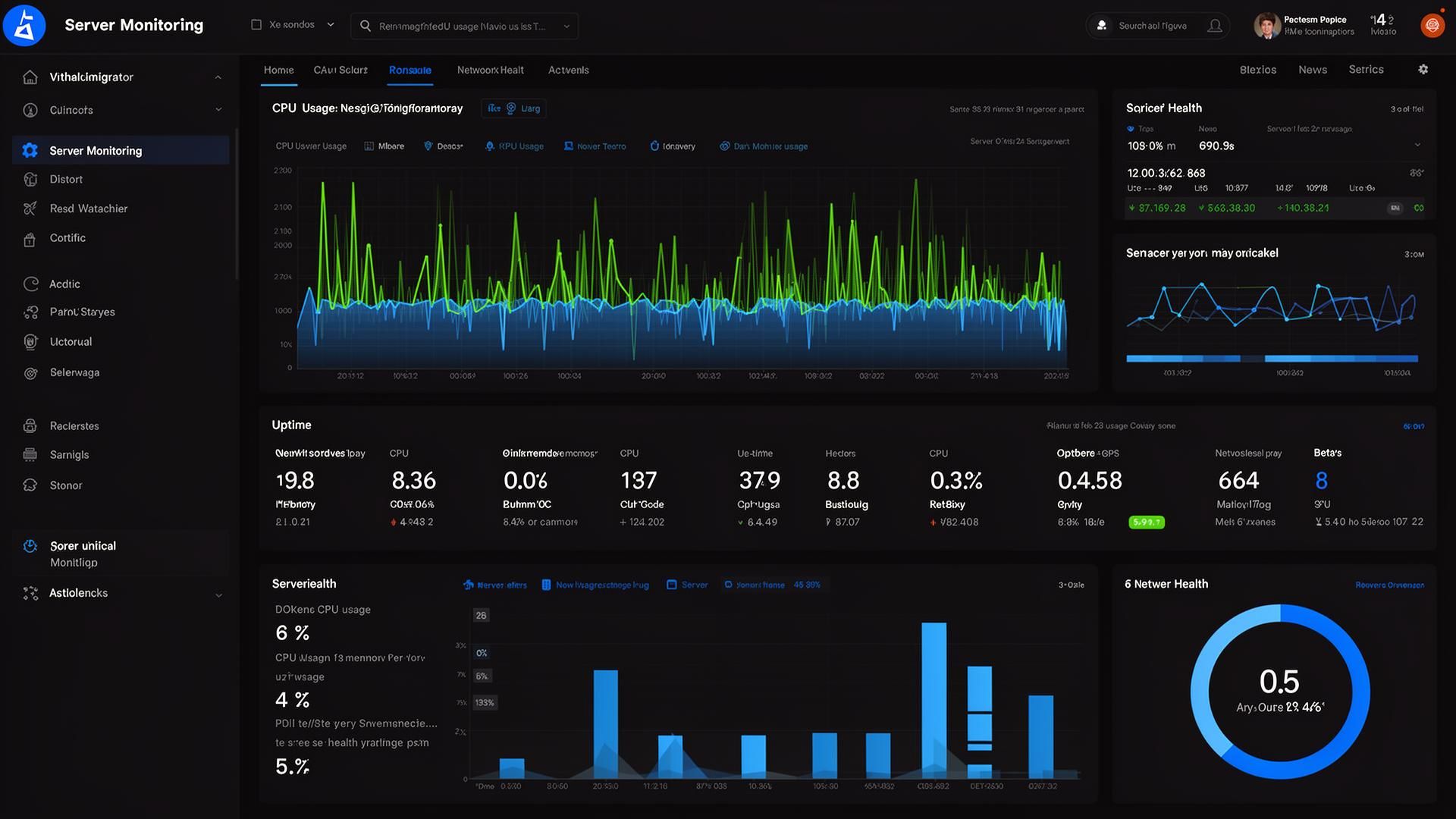Screen dimensions: 1456x819
Task: Select the Samigls sidebar icon
Action: [30, 455]
